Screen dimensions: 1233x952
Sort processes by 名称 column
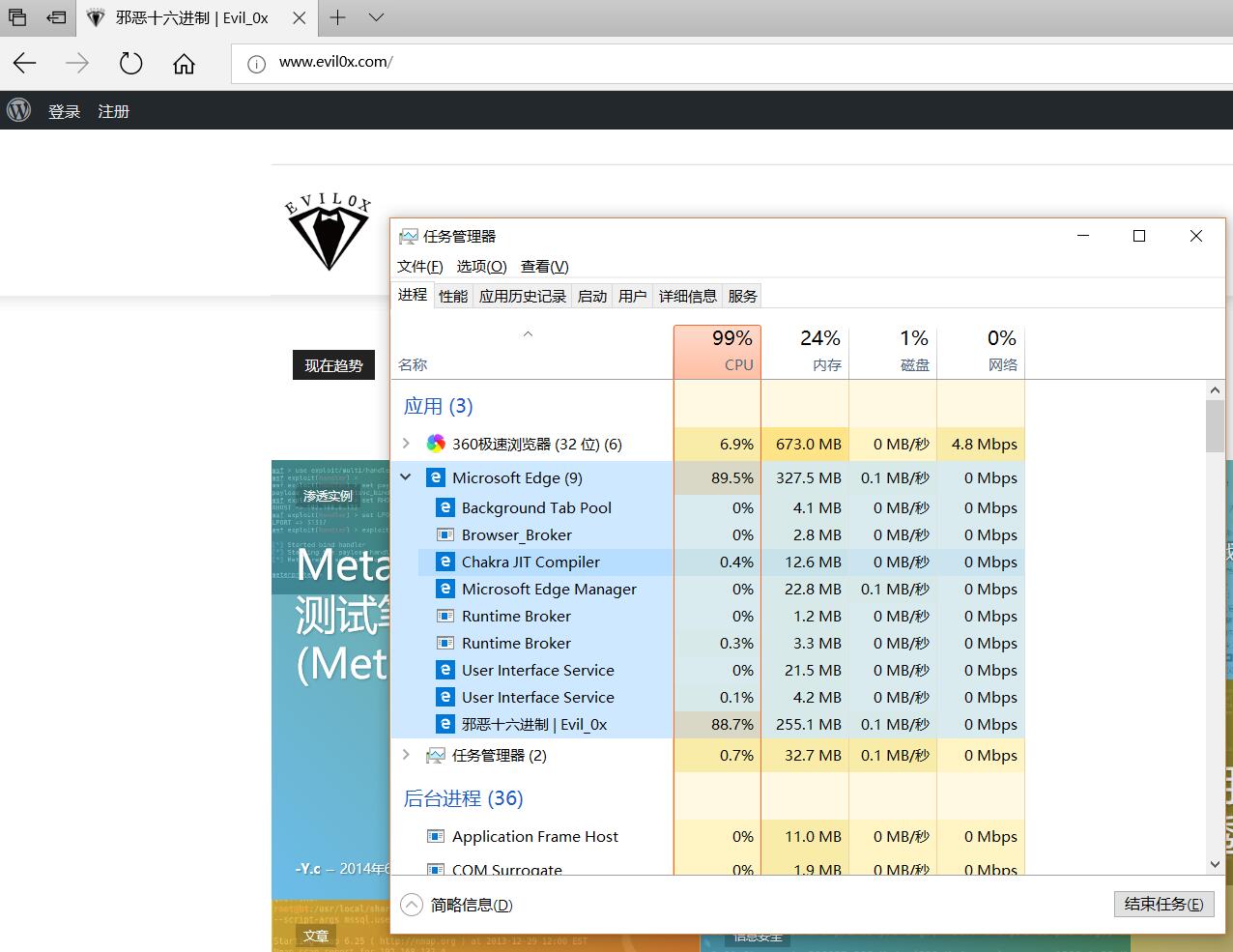[531, 352]
